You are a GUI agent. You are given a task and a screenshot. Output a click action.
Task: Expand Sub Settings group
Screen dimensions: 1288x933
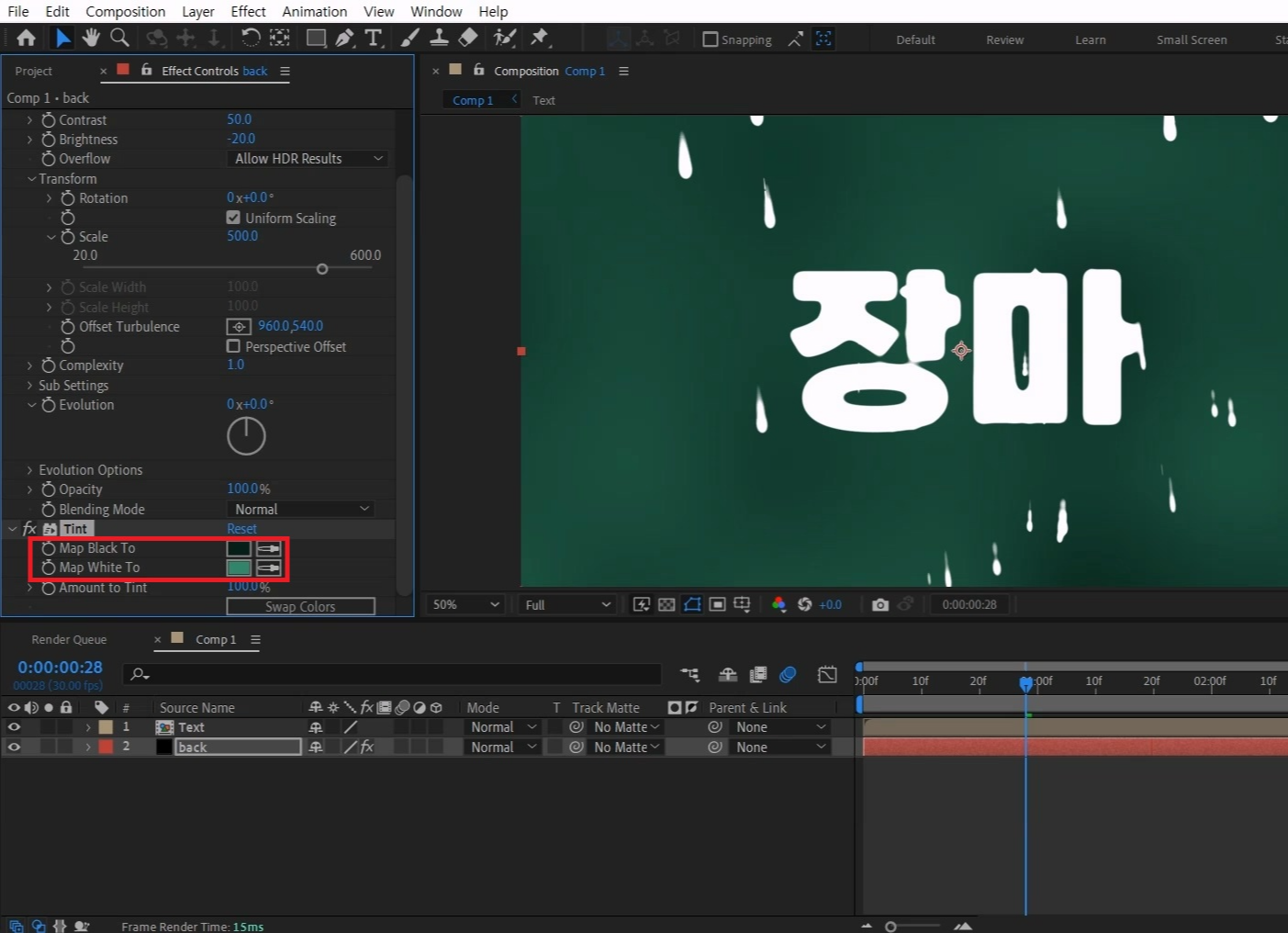[x=30, y=386]
